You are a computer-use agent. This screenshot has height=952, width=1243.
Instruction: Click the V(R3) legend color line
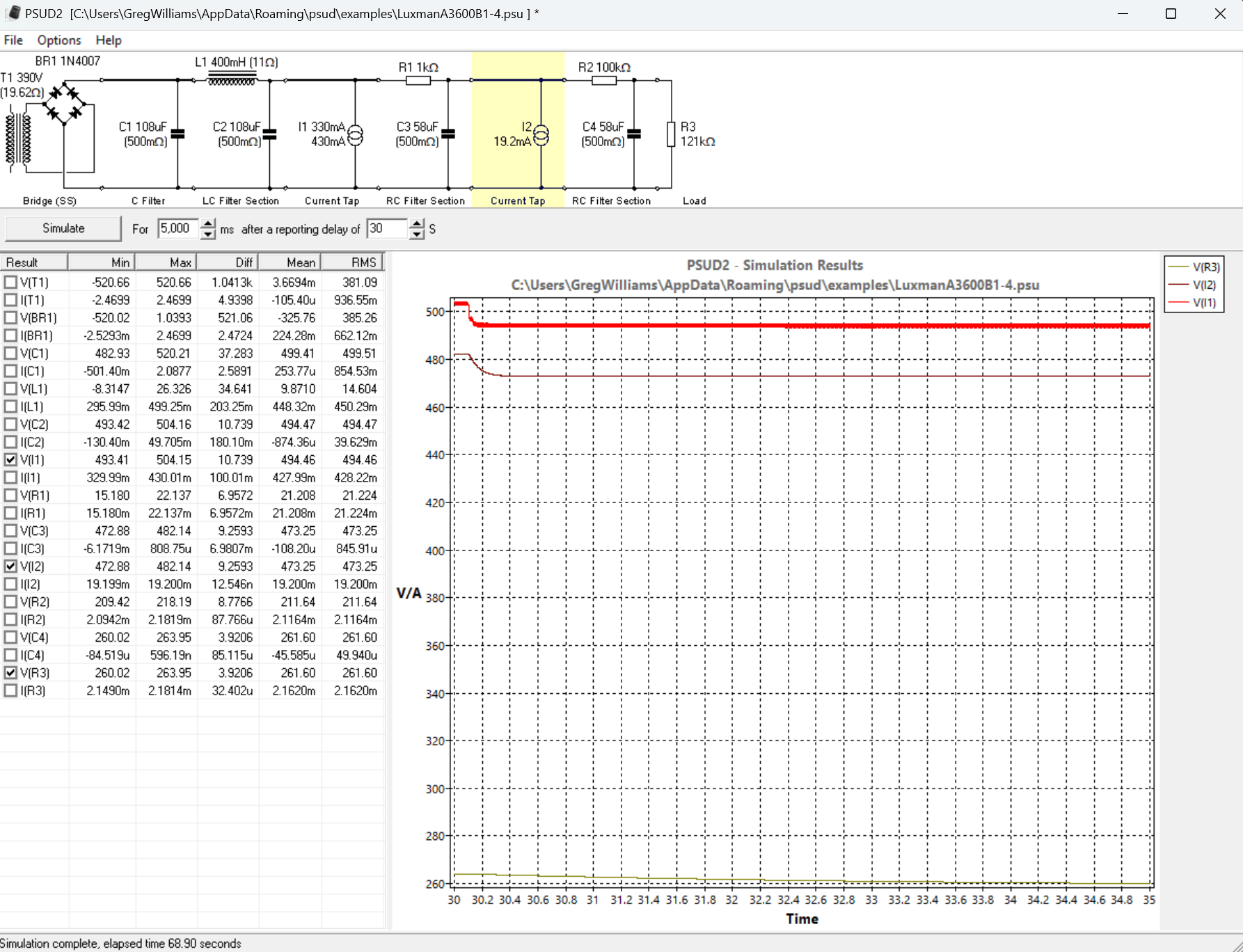1178,267
